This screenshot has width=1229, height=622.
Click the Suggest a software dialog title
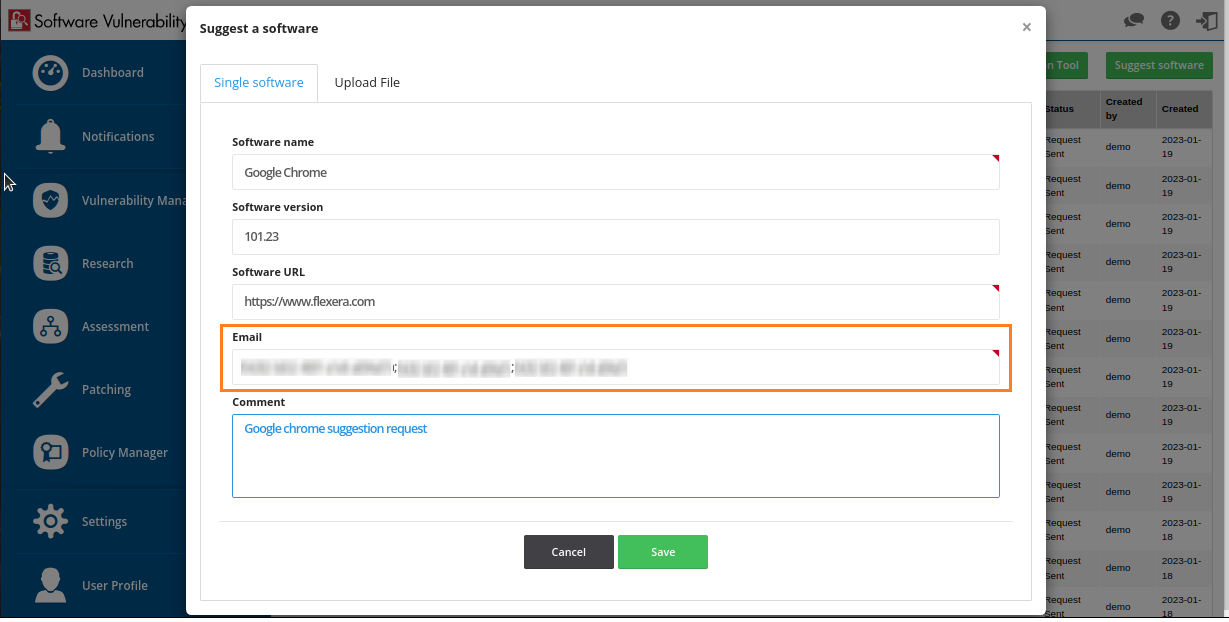(x=259, y=28)
